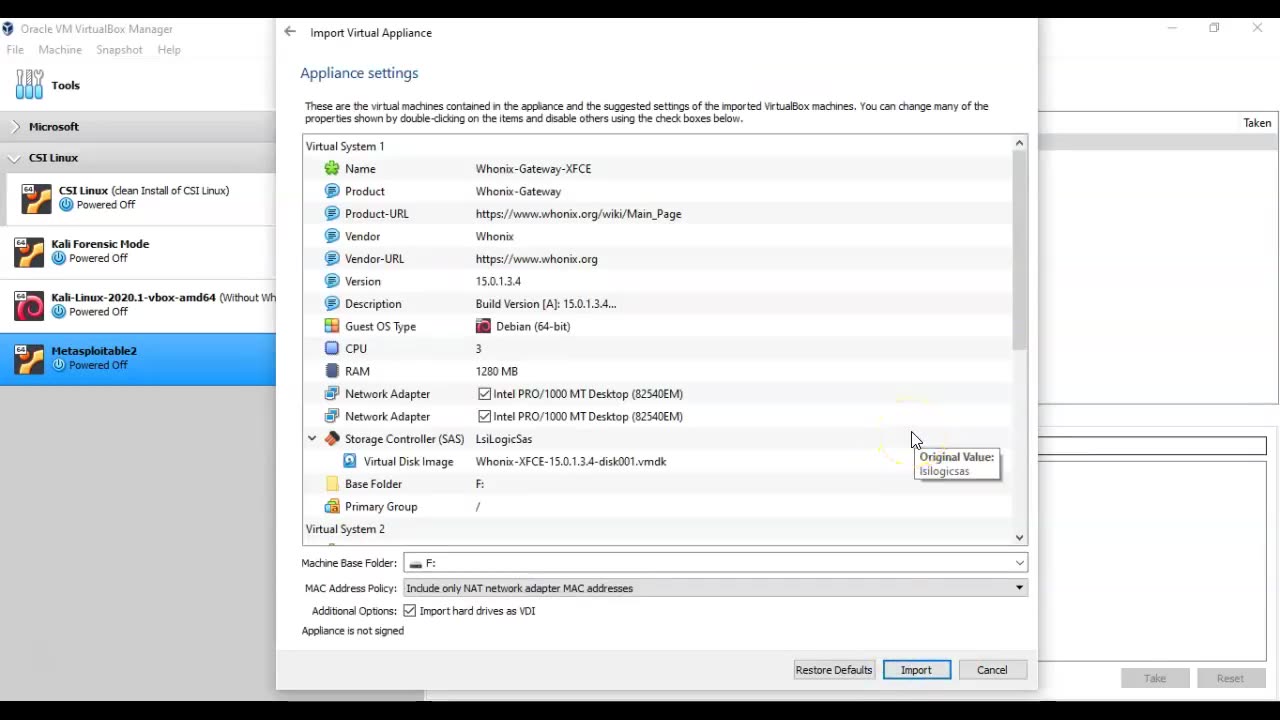Click the https://www.whonix.org vendor URL value
This screenshot has width=1280, height=720.
coord(536,259)
